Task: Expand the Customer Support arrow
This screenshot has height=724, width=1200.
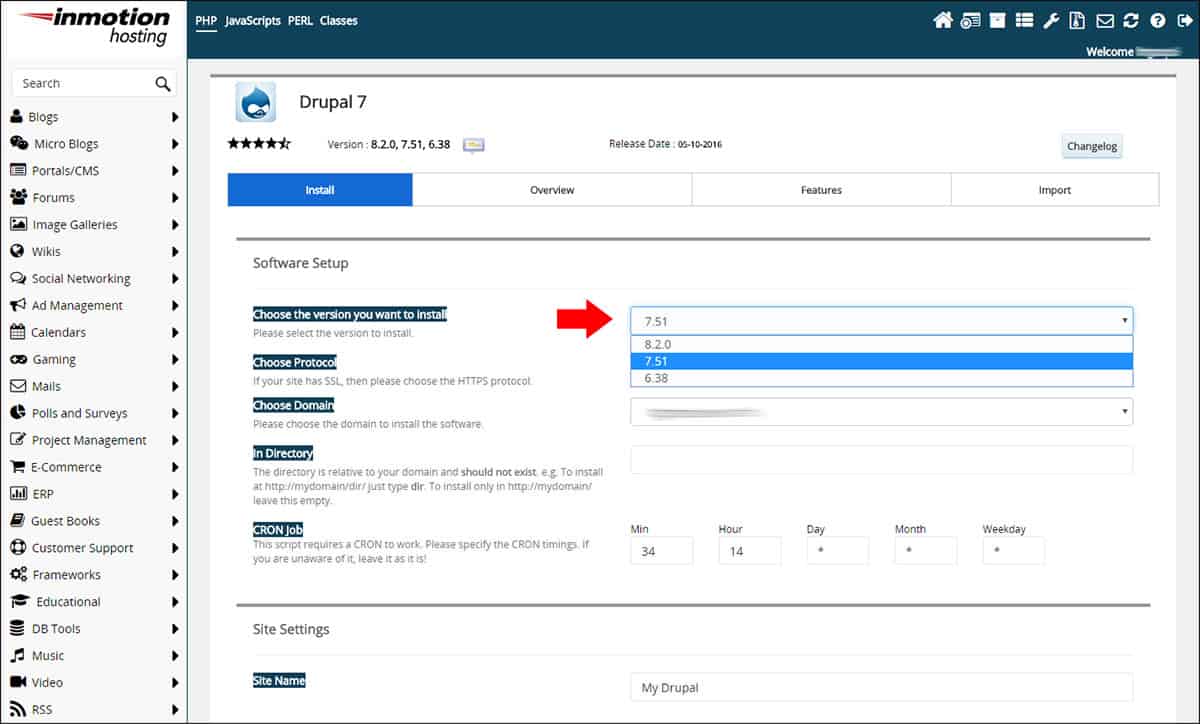Action: pos(175,548)
